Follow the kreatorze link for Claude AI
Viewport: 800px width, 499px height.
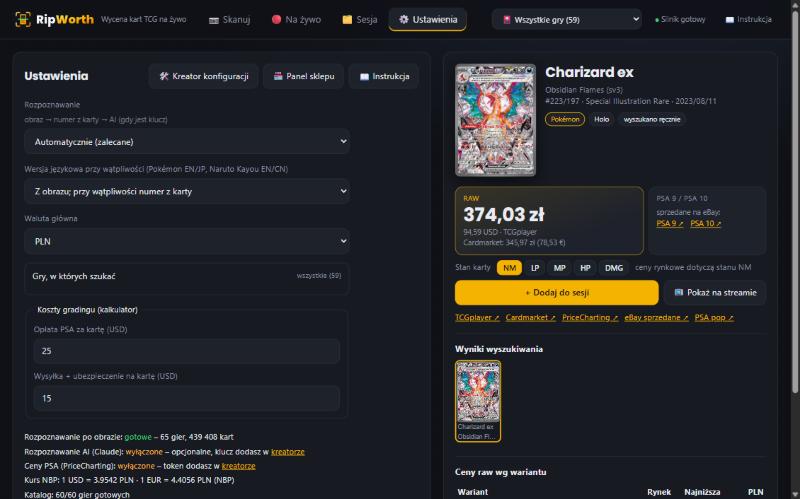tap(288, 452)
